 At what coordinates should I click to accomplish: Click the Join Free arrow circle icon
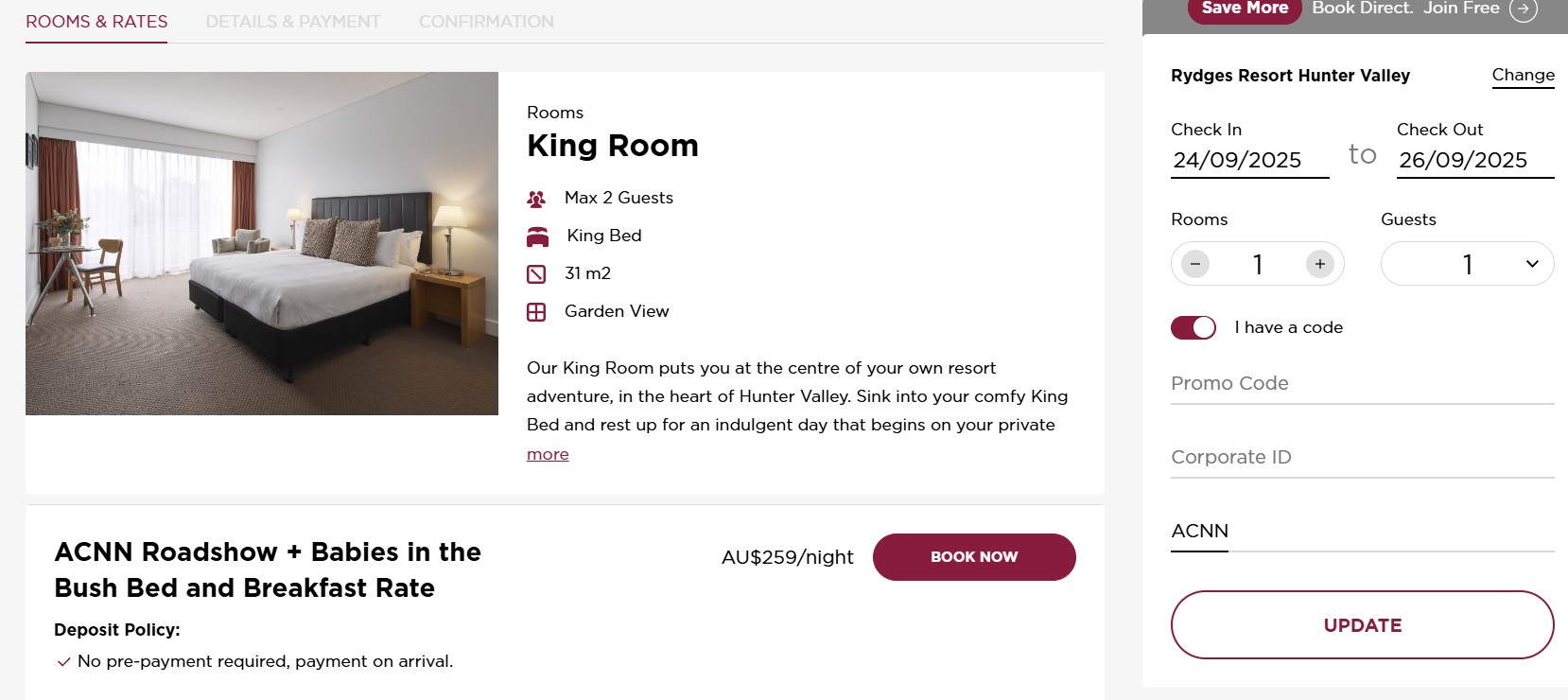[x=1524, y=9]
